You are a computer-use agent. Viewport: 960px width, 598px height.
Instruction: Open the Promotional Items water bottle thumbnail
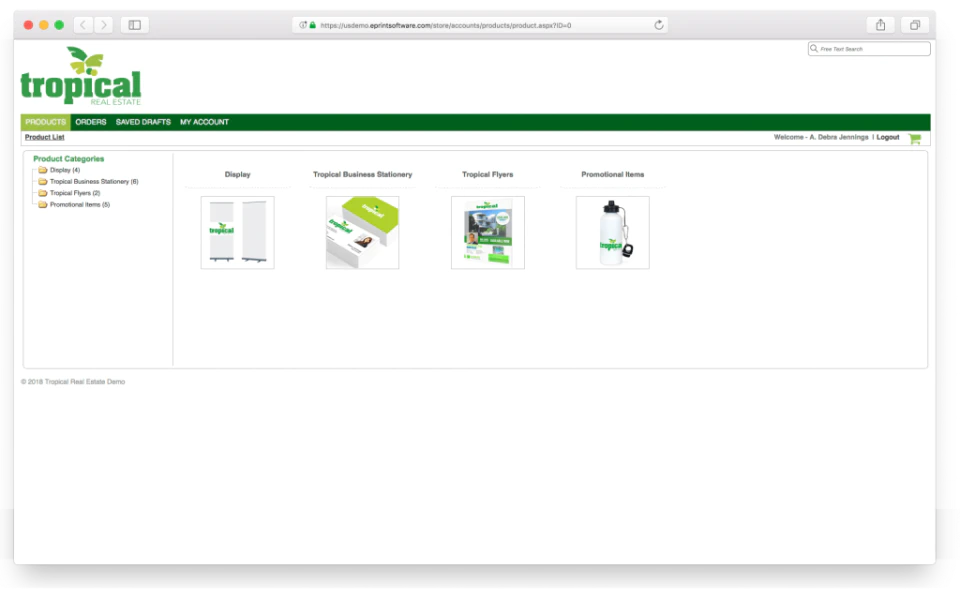point(613,233)
